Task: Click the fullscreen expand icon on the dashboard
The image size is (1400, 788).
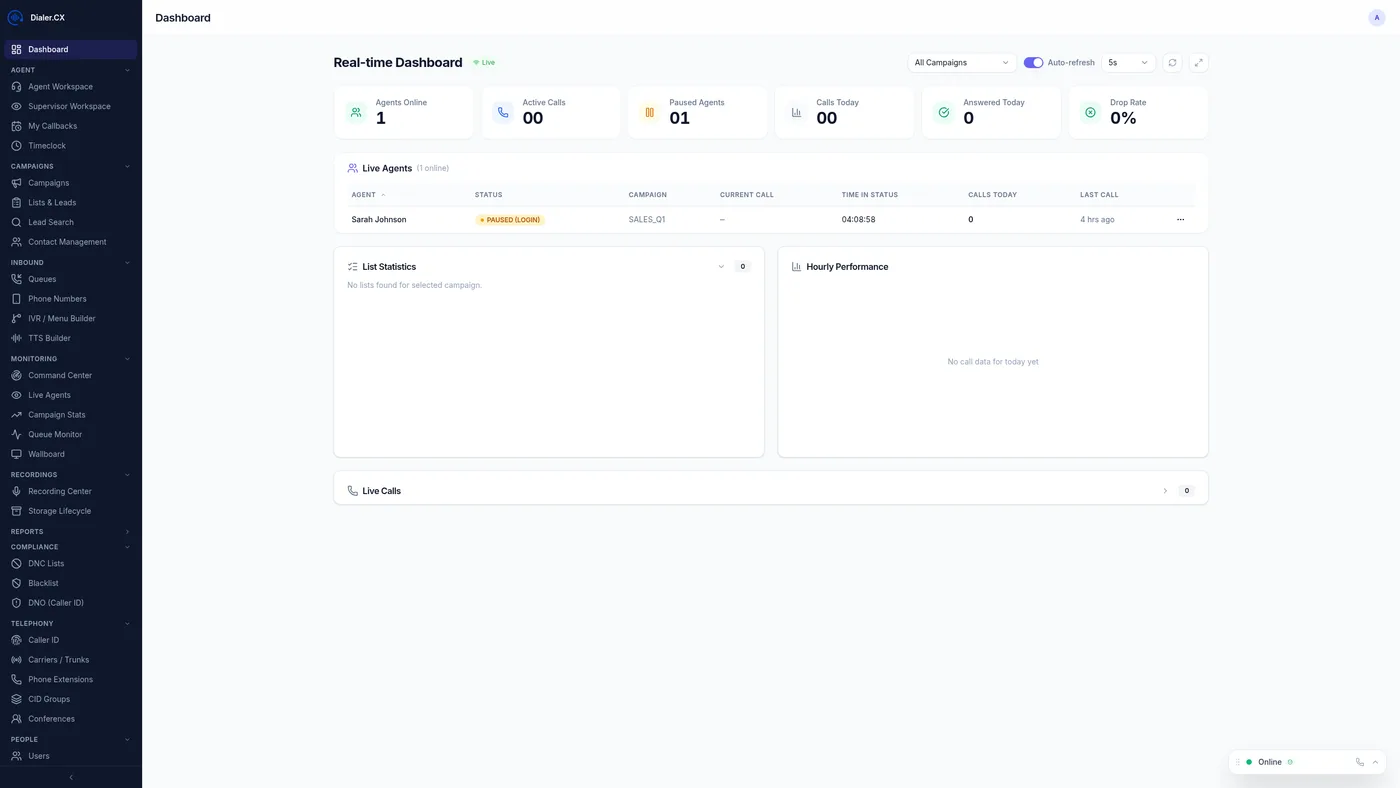Action: tap(1198, 62)
